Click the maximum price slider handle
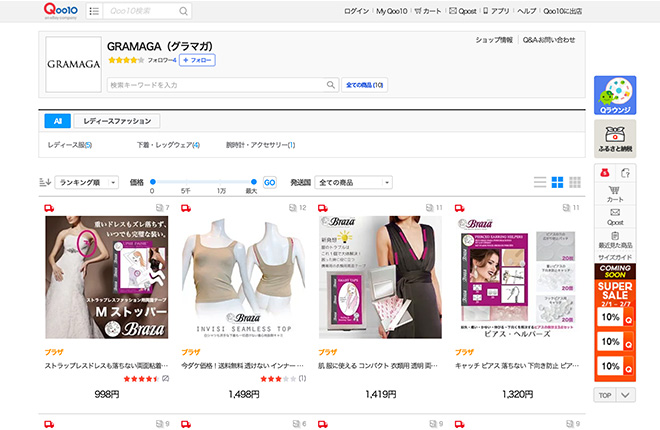 253,182
